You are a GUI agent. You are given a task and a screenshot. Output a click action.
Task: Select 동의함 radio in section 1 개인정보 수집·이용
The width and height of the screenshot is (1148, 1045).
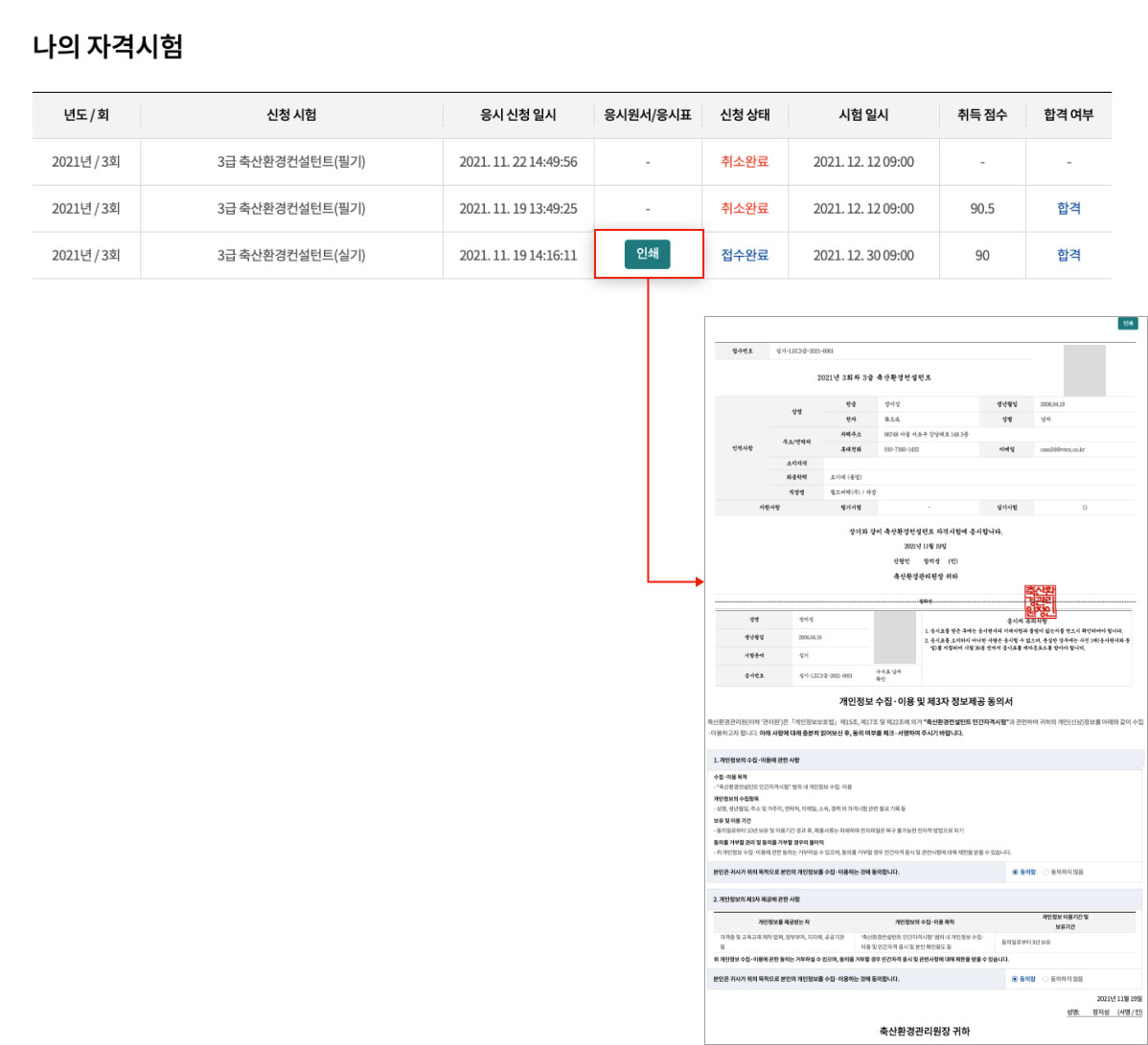tap(1015, 873)
